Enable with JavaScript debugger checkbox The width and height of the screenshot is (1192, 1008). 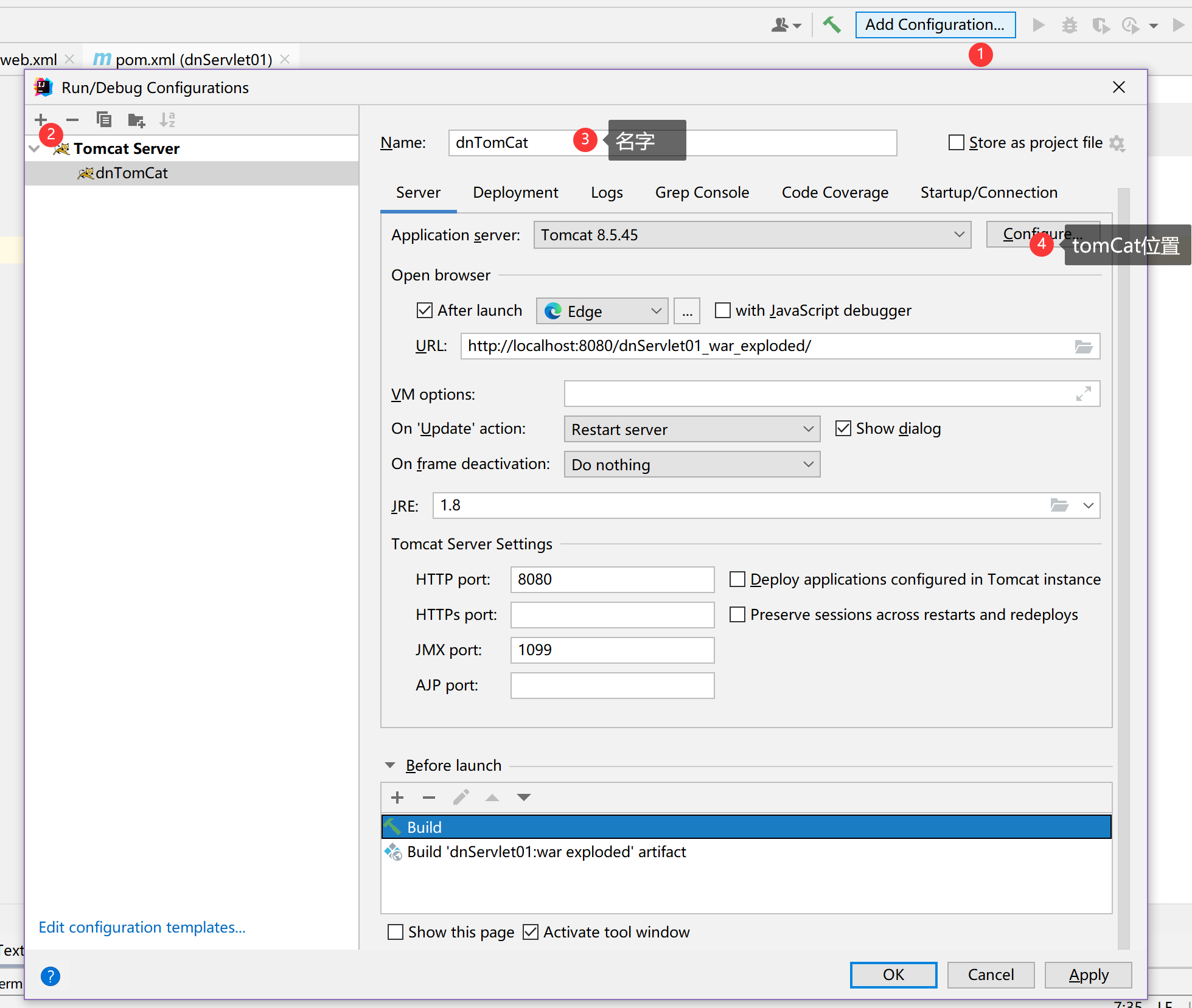point(722,311)
